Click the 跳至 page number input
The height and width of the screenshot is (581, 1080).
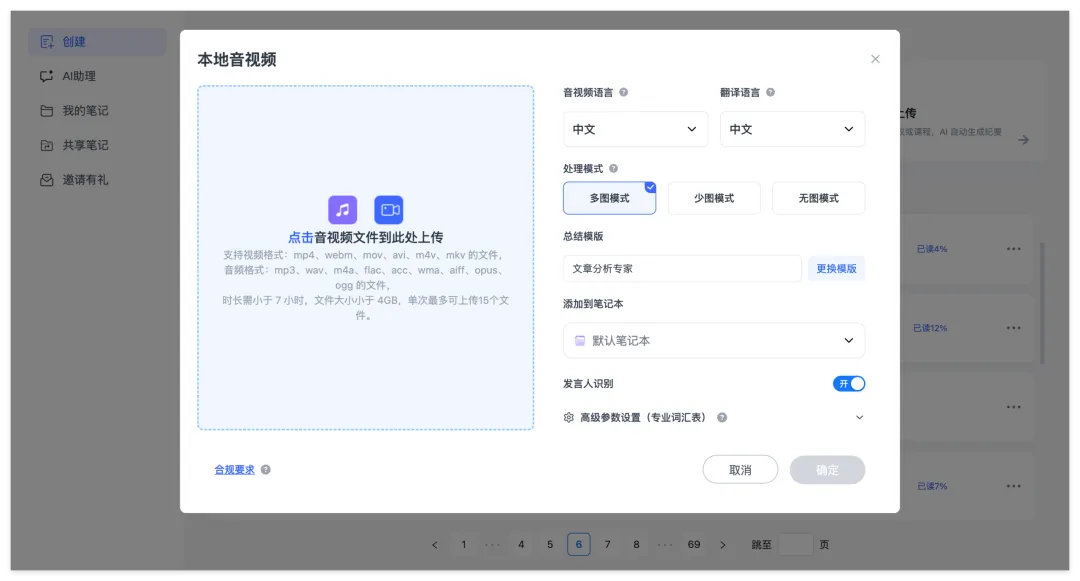pos(796,545)
